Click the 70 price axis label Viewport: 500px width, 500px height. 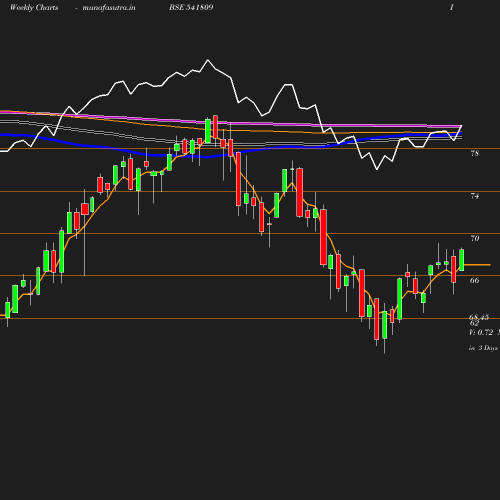[475, 238]
